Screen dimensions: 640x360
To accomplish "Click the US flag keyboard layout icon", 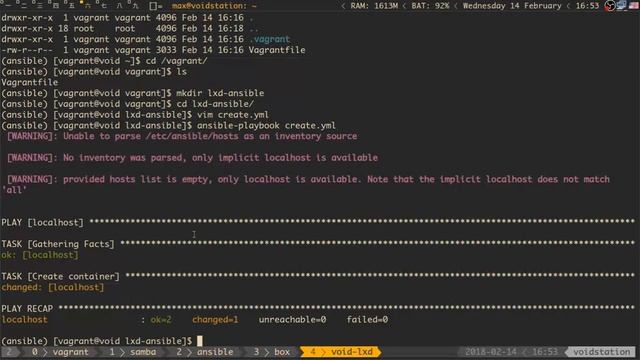I will [x=634, y=6].
